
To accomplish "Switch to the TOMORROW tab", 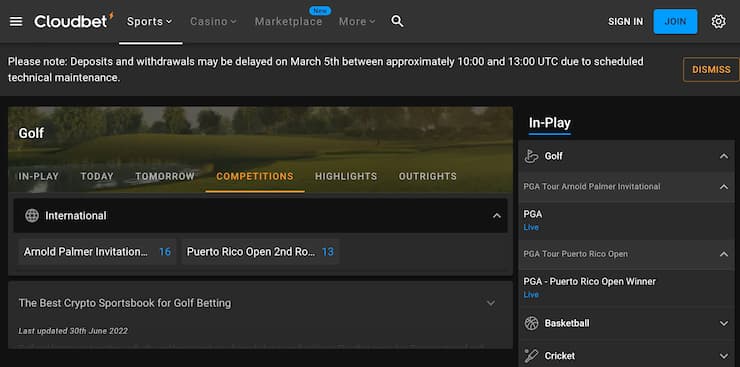I will click(165, 176).
